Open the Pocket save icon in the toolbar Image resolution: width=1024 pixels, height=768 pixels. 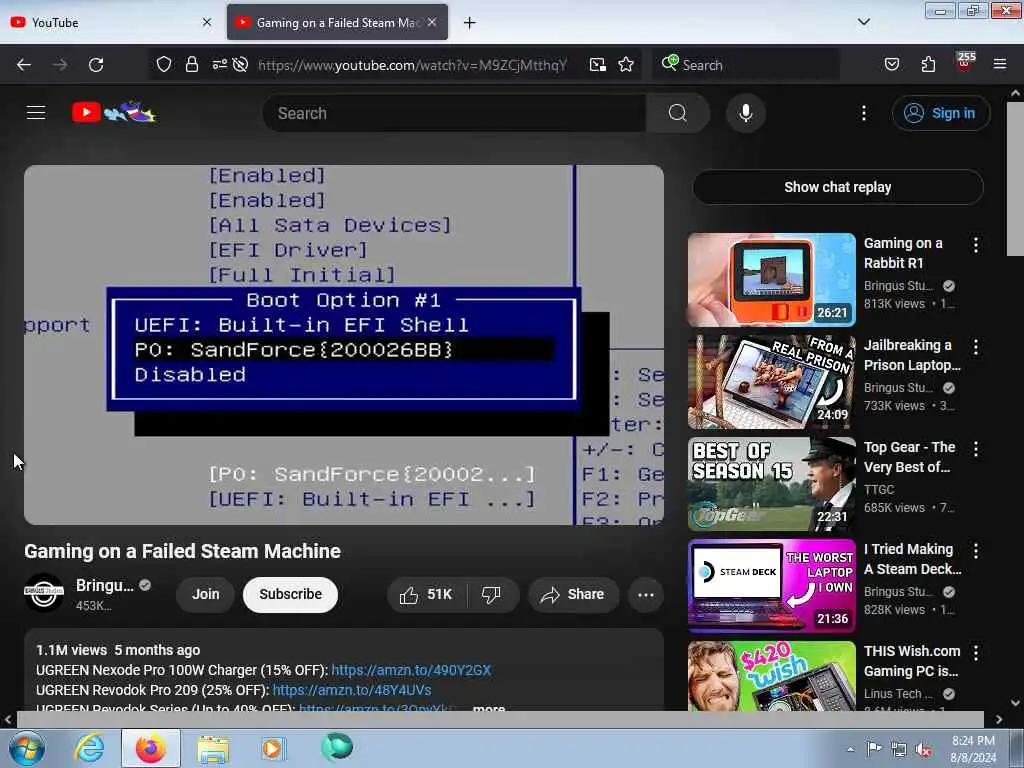click(x=891, y=64)
